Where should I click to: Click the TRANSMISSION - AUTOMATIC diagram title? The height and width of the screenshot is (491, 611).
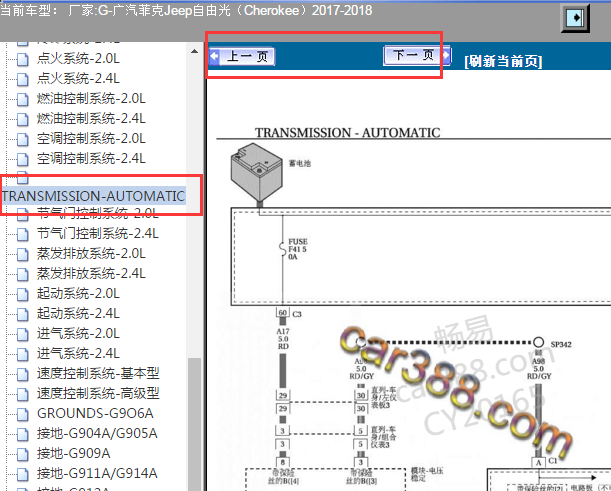pyautogui.click(x=348, y=133)
